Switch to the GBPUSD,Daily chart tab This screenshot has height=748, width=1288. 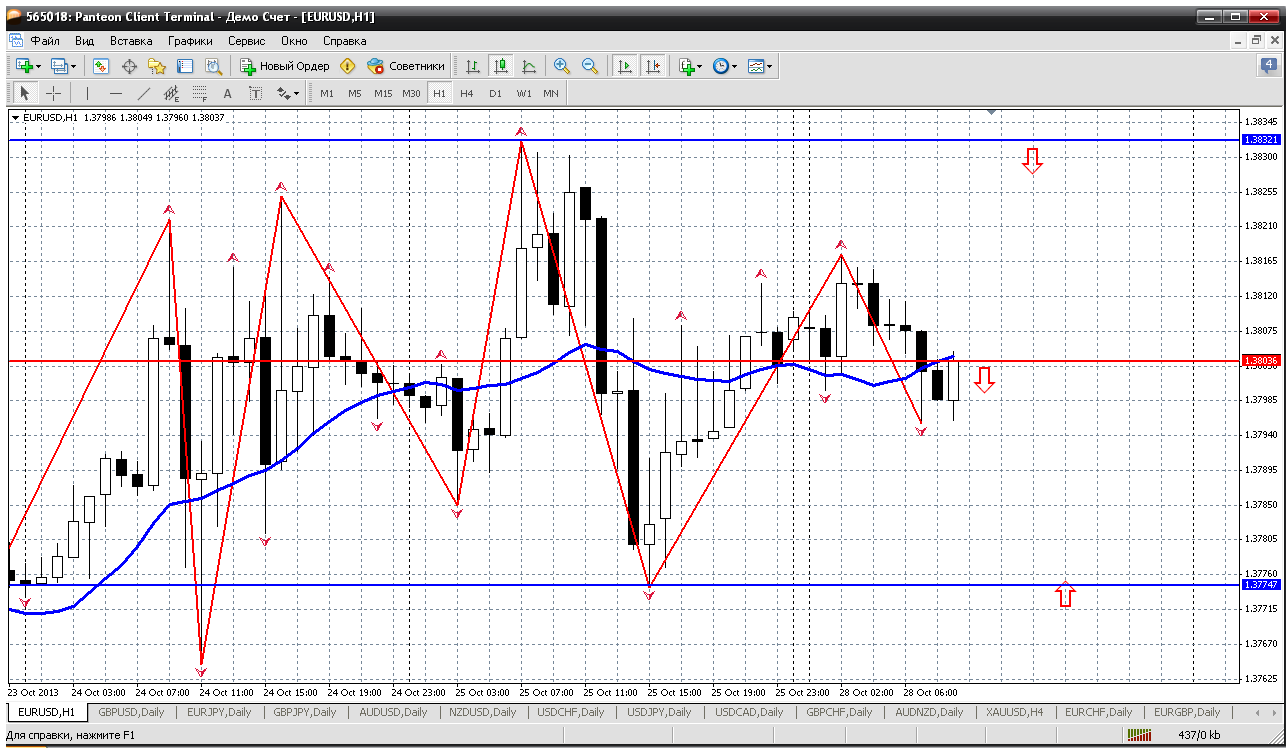point(129,712)
